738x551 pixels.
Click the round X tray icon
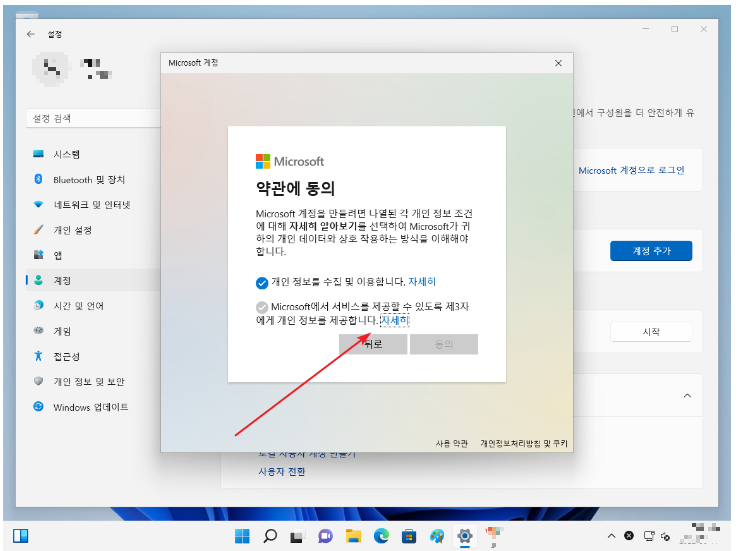(x=629, y=536)
